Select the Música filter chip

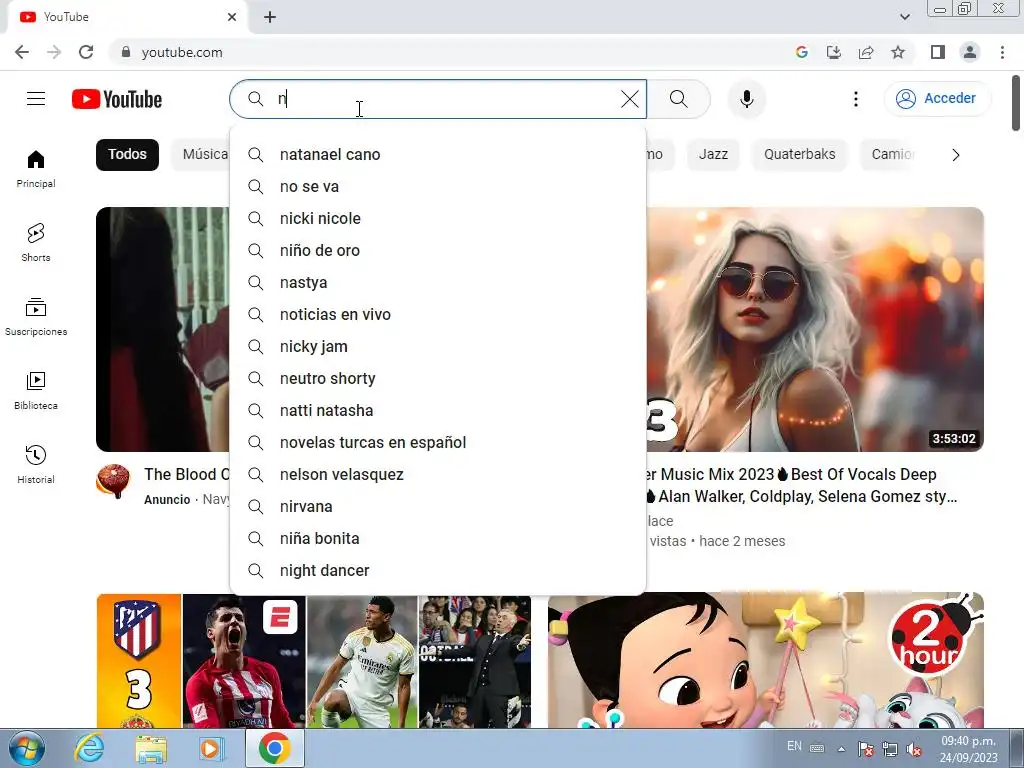[201, 155]
